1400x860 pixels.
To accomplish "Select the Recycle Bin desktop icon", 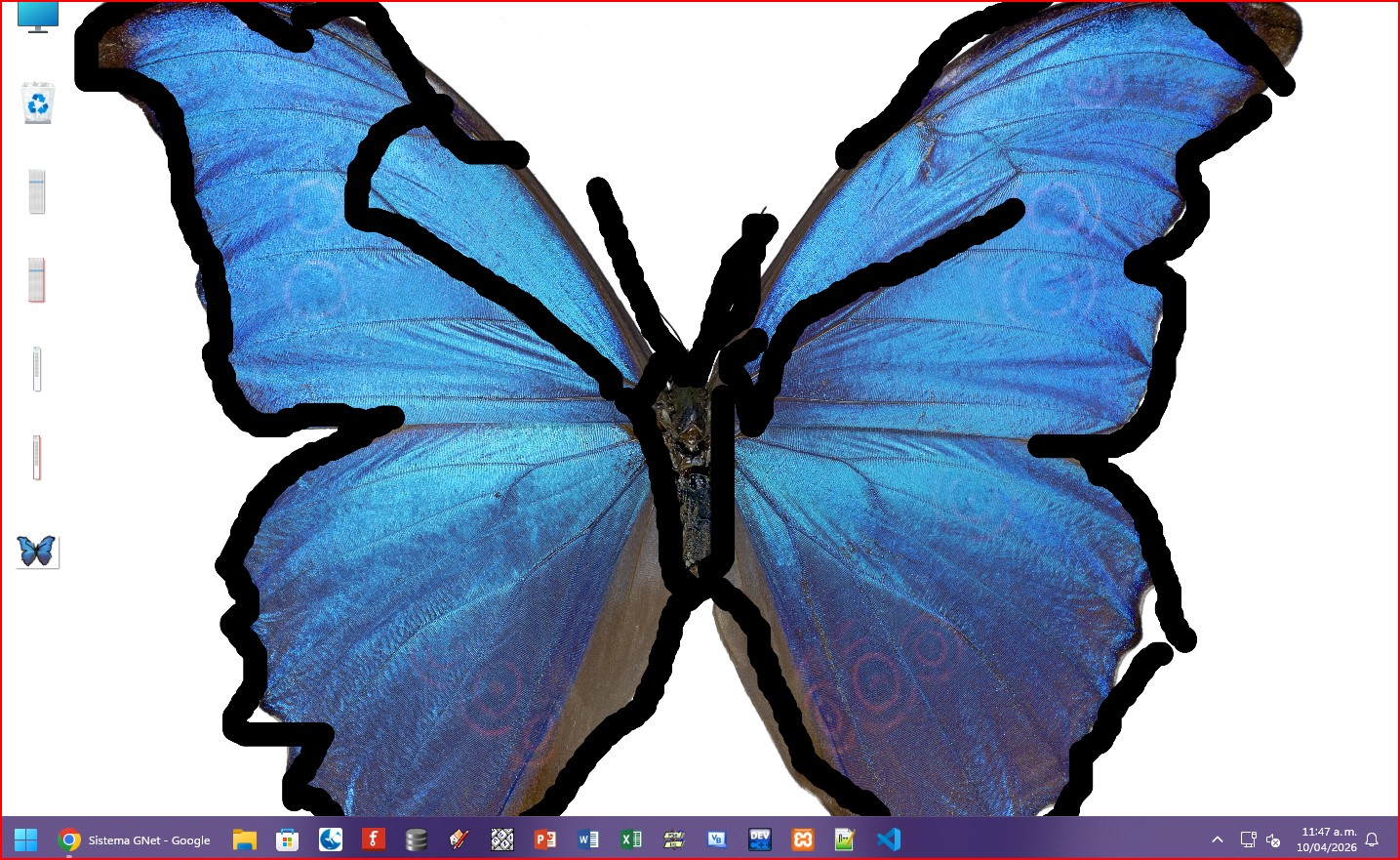I will point(38,102).
